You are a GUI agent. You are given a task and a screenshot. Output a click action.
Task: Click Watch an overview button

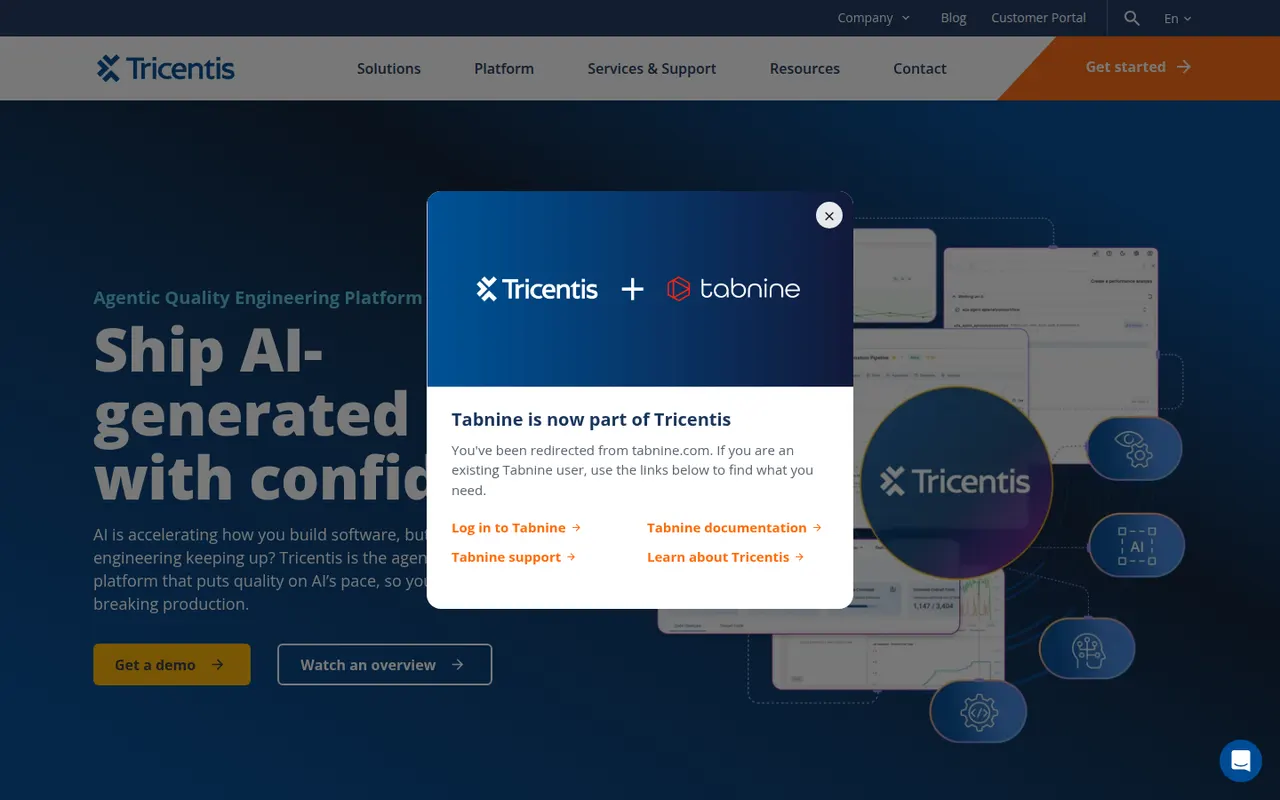click(384, 664)
